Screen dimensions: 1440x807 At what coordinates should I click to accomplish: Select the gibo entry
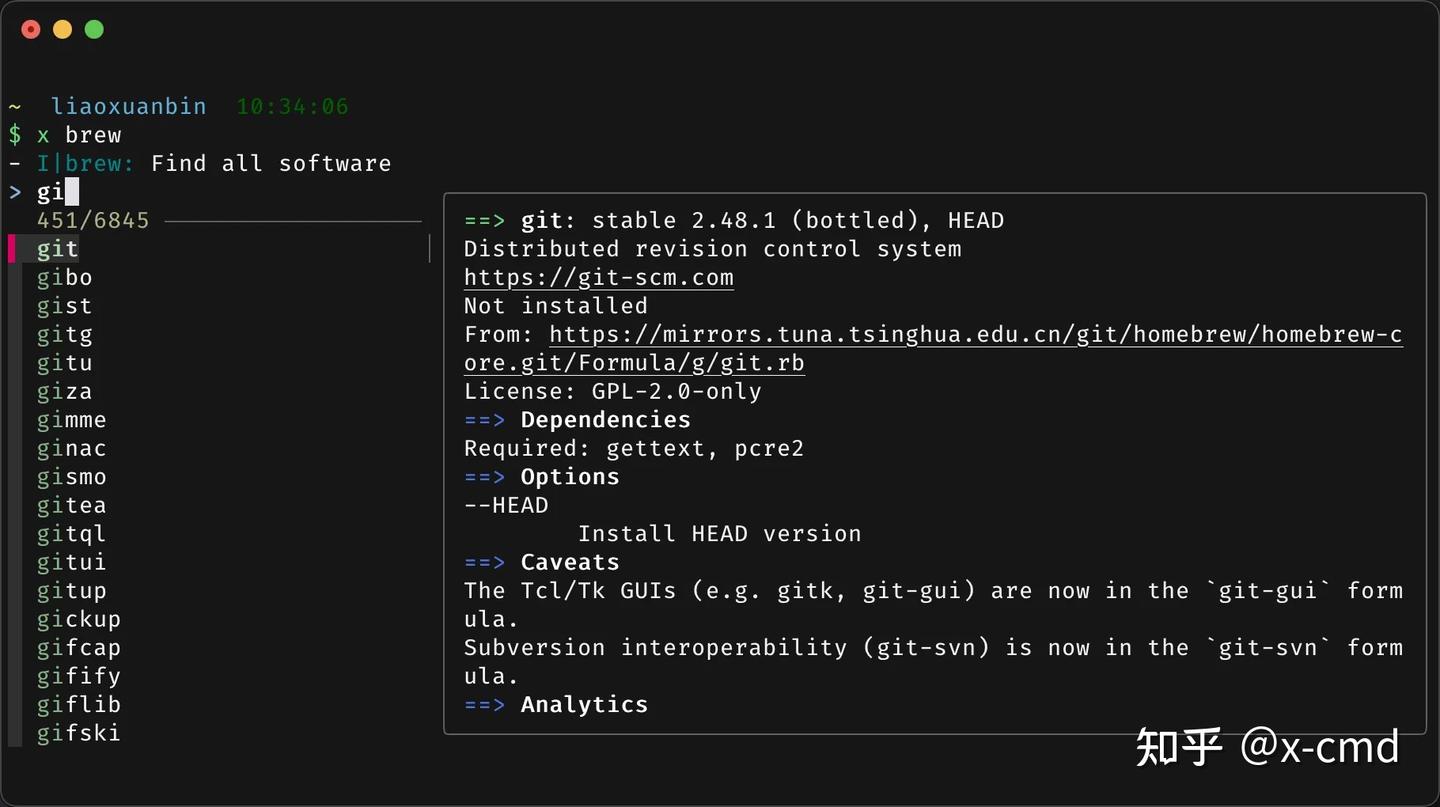coord(64,277)
